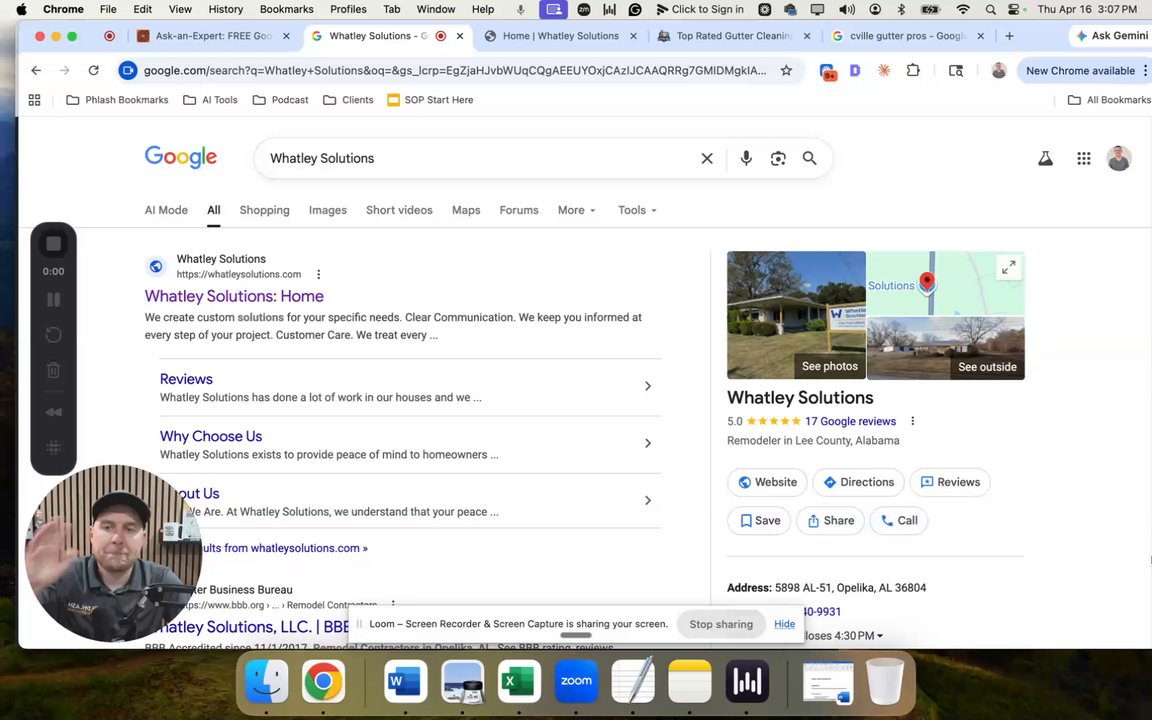The image size is (1152, 720).
Task: Get Directions to Whatley Solutions
Action: coord(858,482)
